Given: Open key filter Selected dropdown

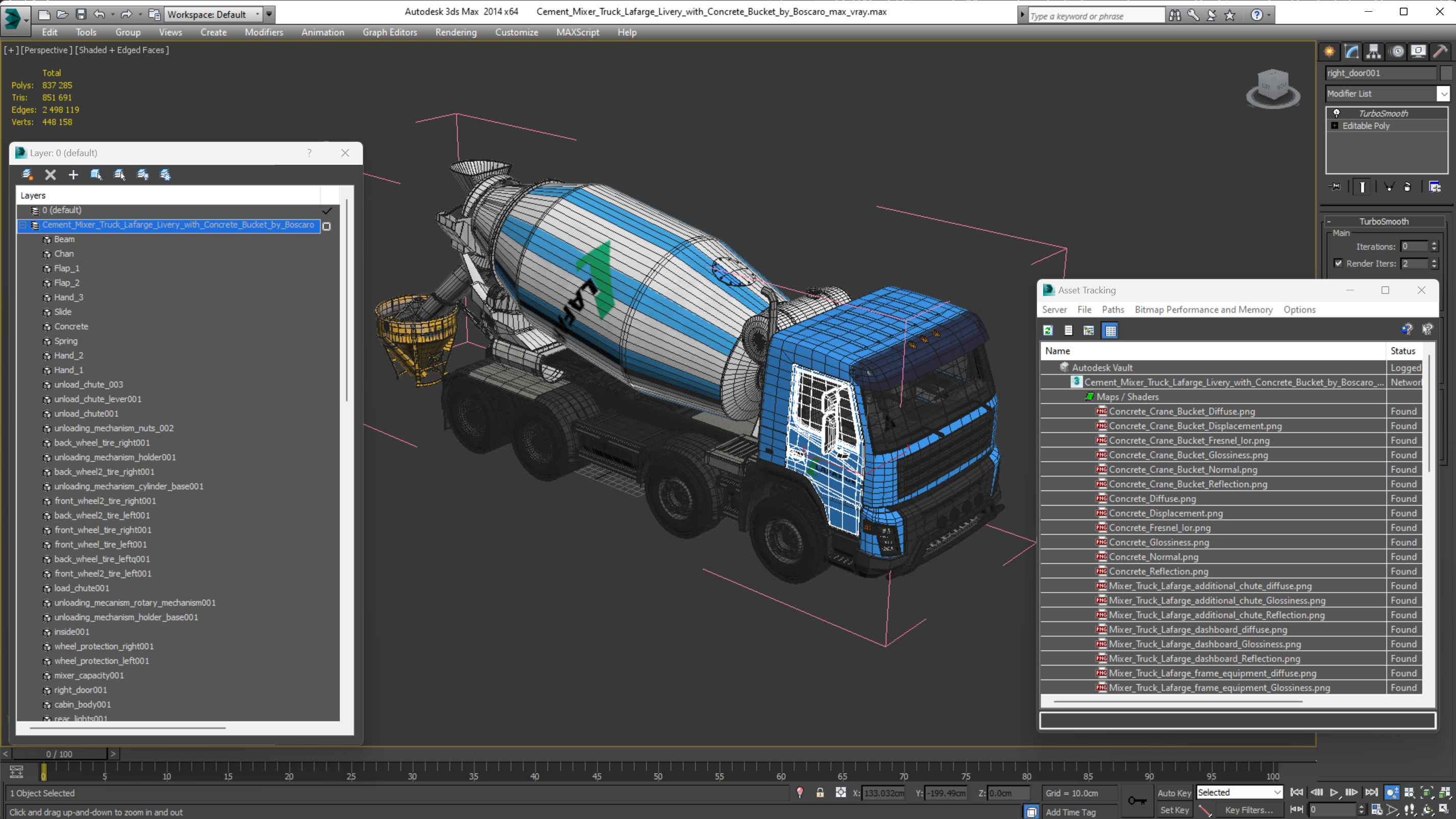Looking at the screenshot, I should [1239, 792].
